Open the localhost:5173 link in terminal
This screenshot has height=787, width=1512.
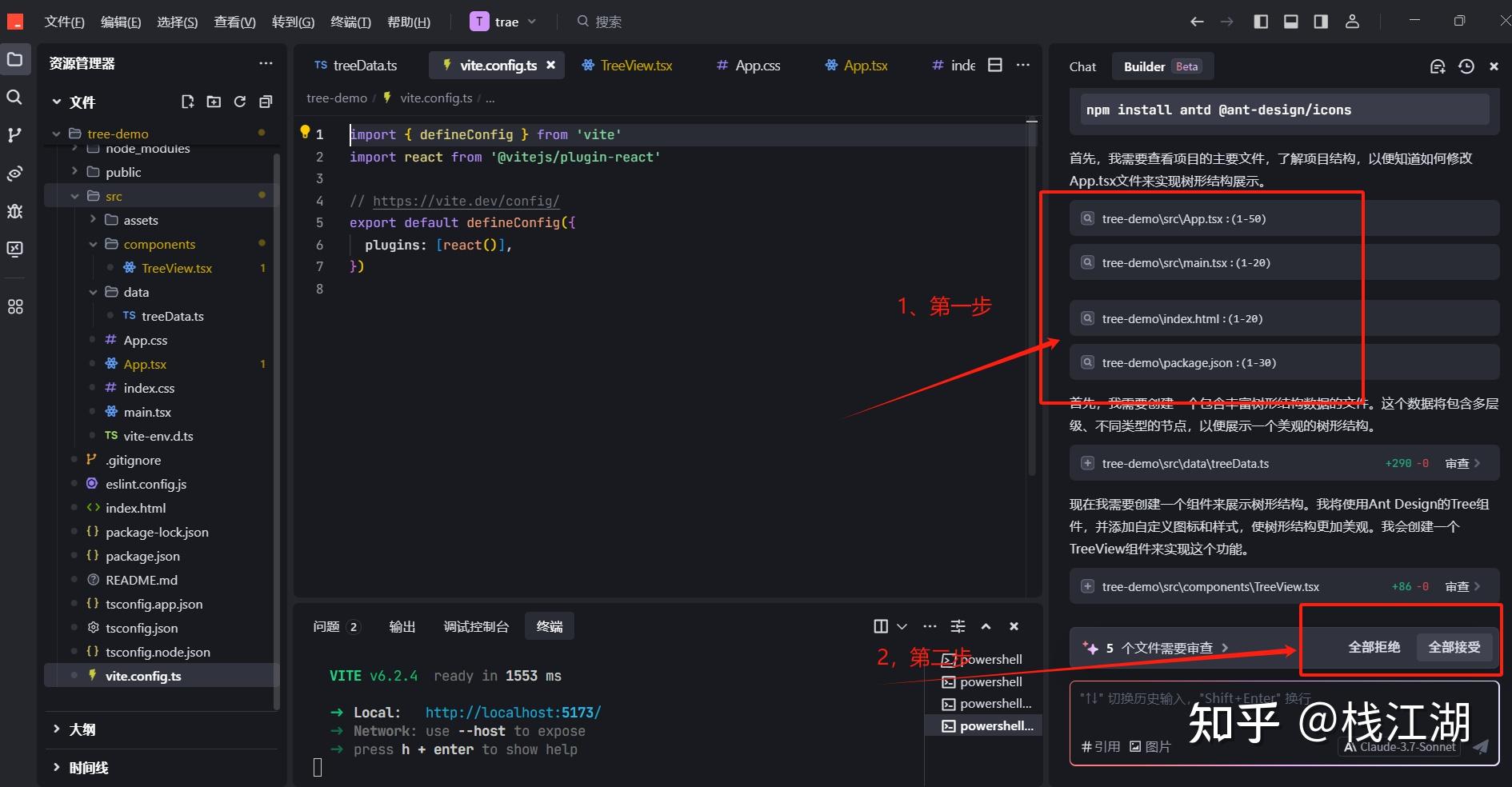[x=513, y=712]
